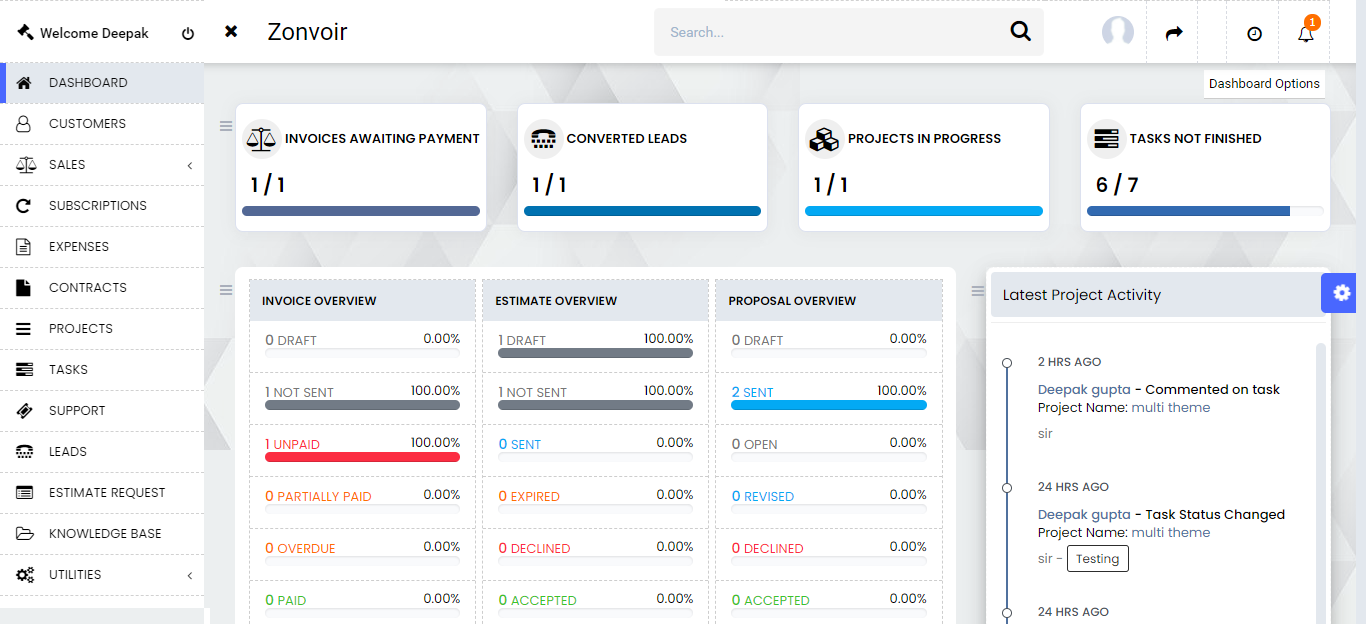Click the Testing status tag
1366x624 pixels.
[1097, 559]
